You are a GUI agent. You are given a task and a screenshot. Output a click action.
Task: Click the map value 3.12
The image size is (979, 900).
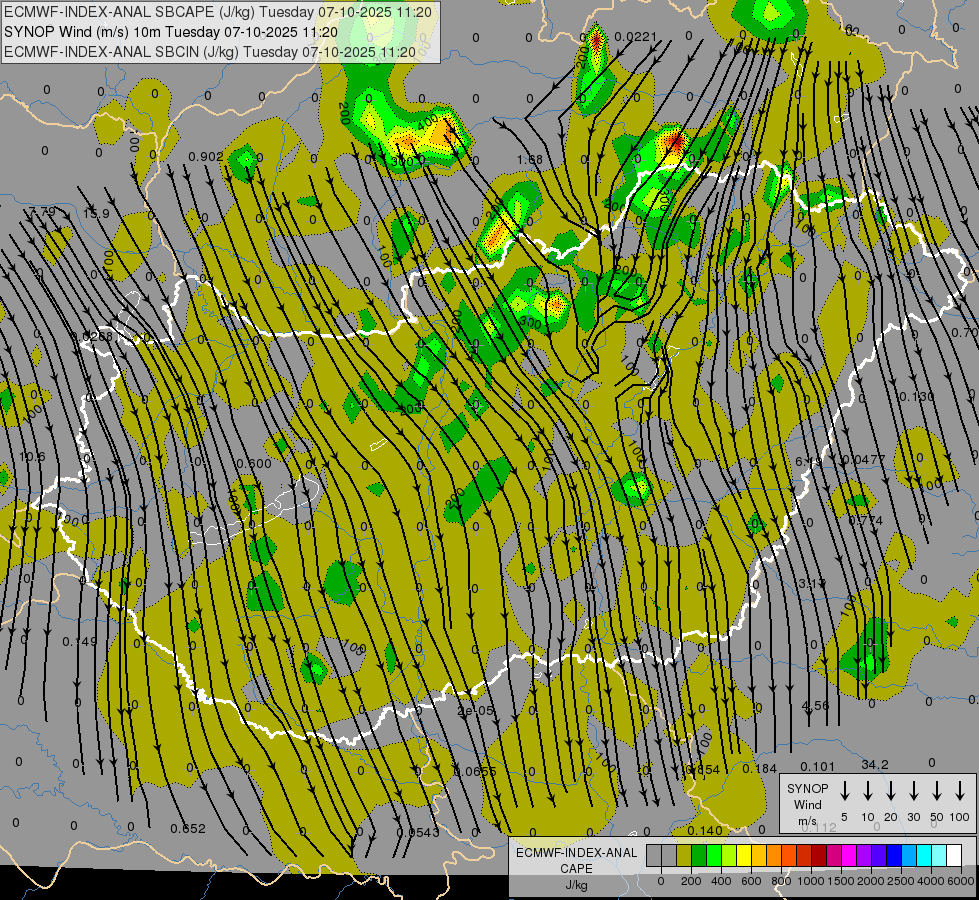tap(812, 583)
